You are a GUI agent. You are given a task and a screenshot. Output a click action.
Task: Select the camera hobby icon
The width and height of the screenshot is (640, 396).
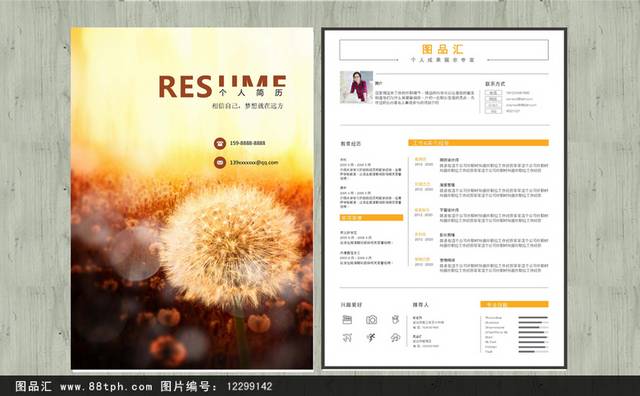371,320
